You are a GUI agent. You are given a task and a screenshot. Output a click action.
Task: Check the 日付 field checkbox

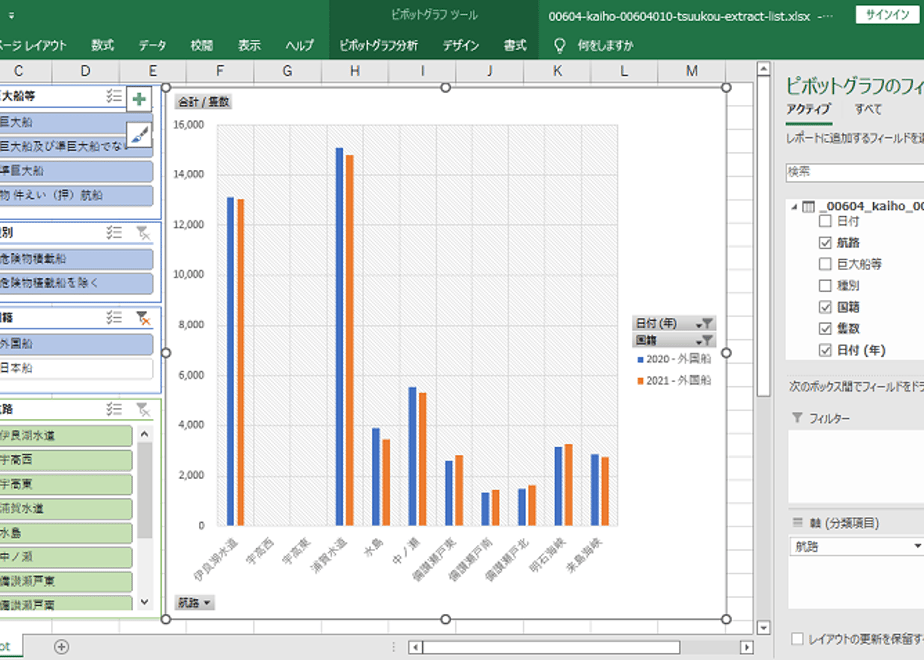pos(825,221)
